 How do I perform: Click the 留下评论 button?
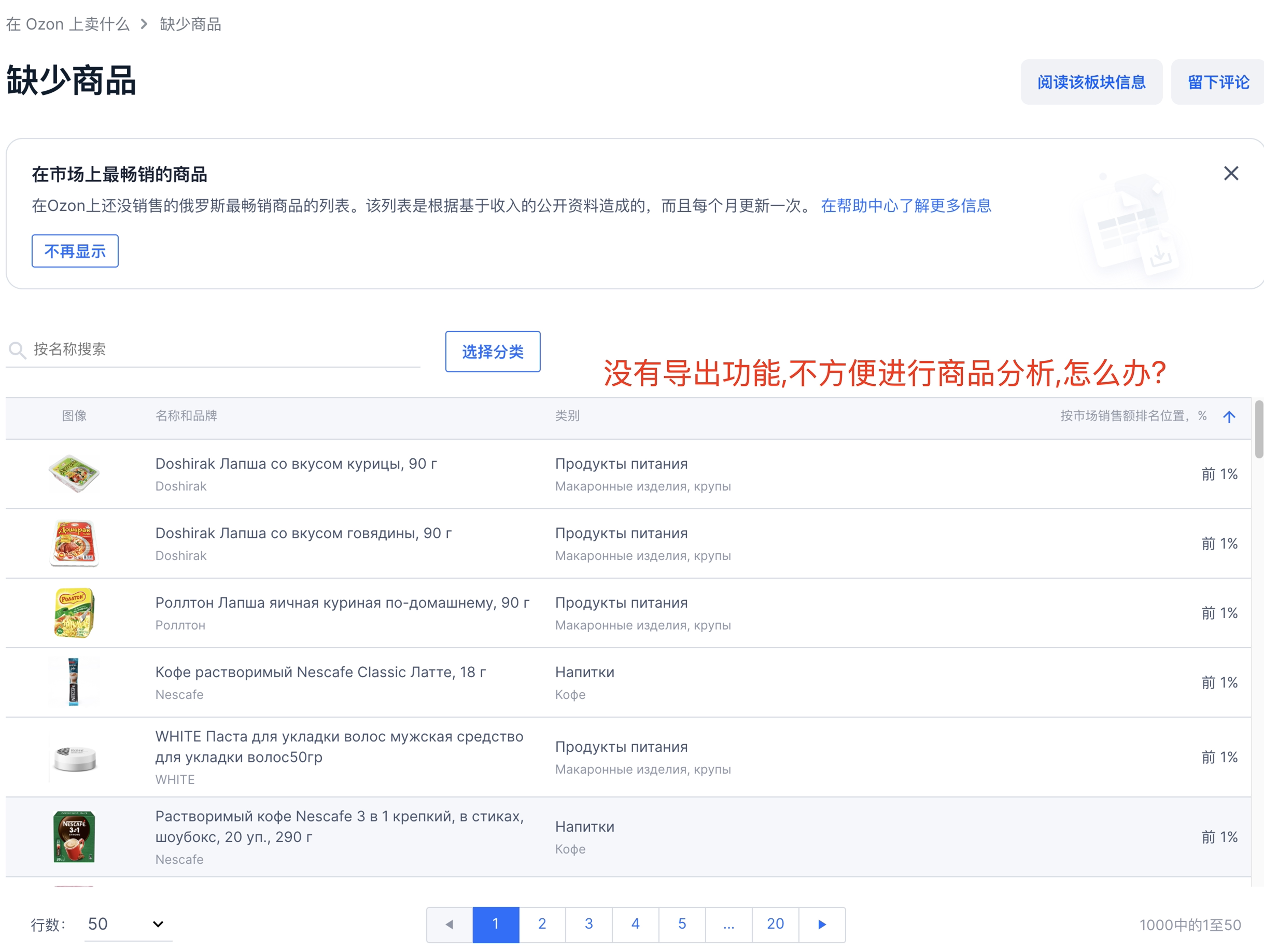pyautogui.click(x=1218, y=82)
